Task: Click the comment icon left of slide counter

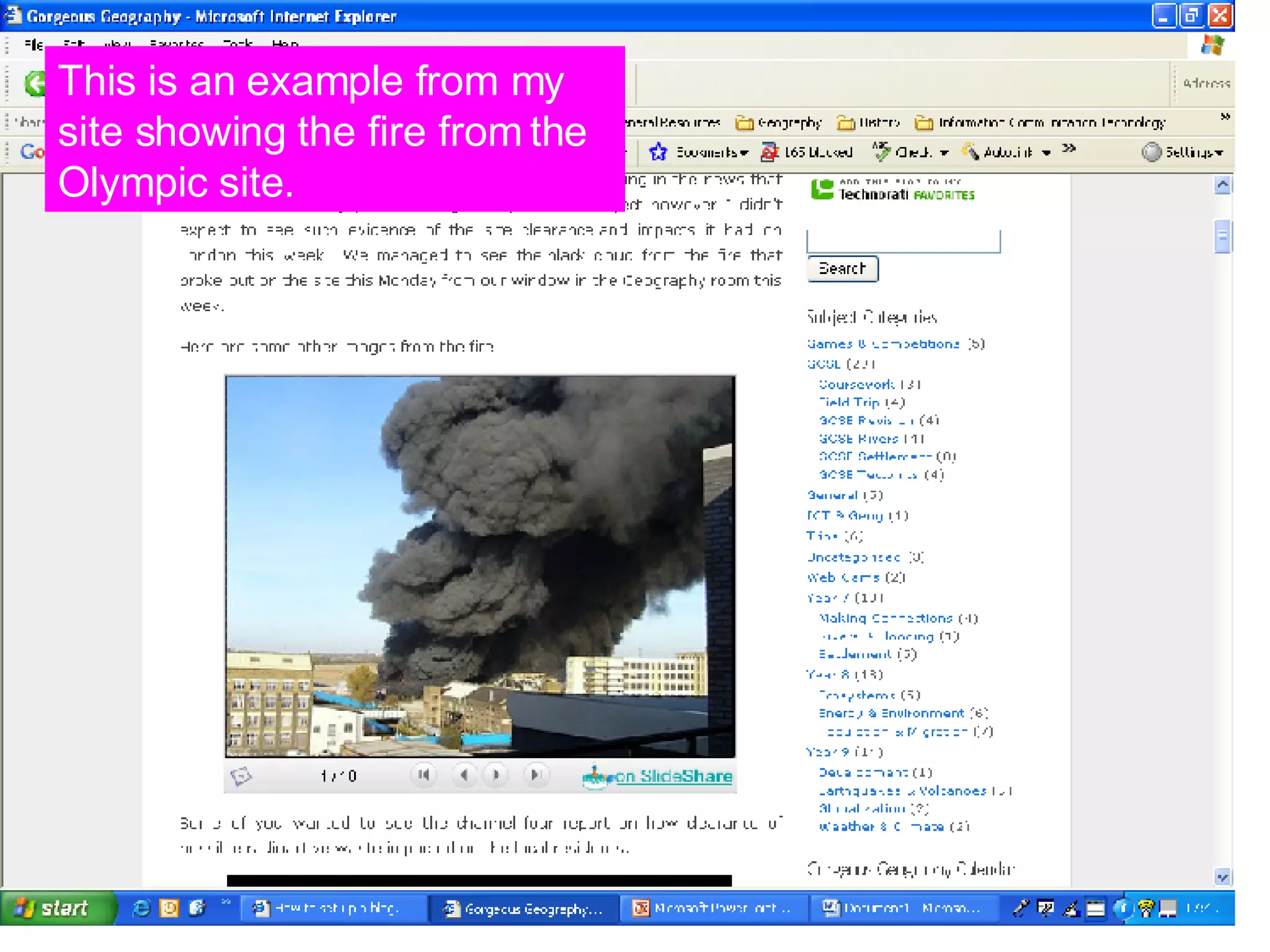Action: (241, 775)
